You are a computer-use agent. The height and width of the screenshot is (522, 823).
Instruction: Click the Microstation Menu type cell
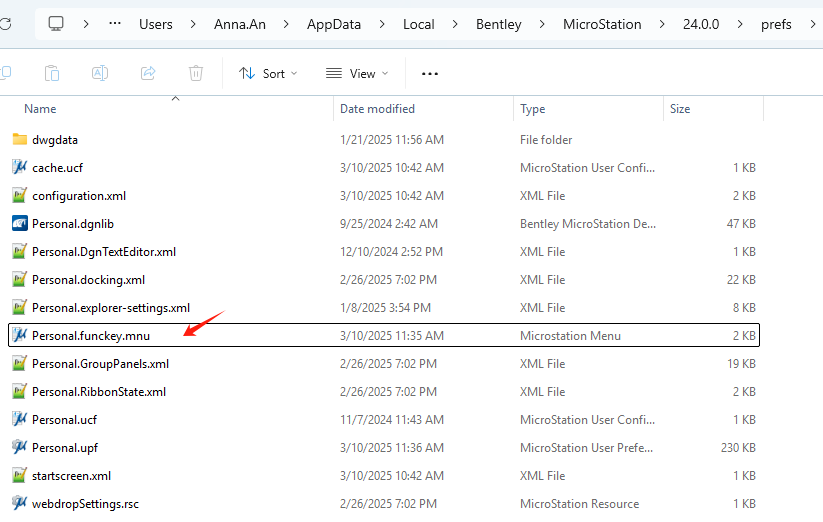click(x=571, y=336)
